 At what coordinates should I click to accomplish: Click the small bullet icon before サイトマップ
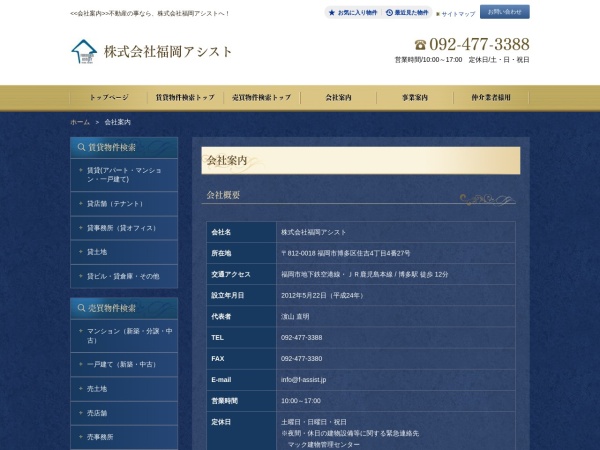[x=438, y=14]
